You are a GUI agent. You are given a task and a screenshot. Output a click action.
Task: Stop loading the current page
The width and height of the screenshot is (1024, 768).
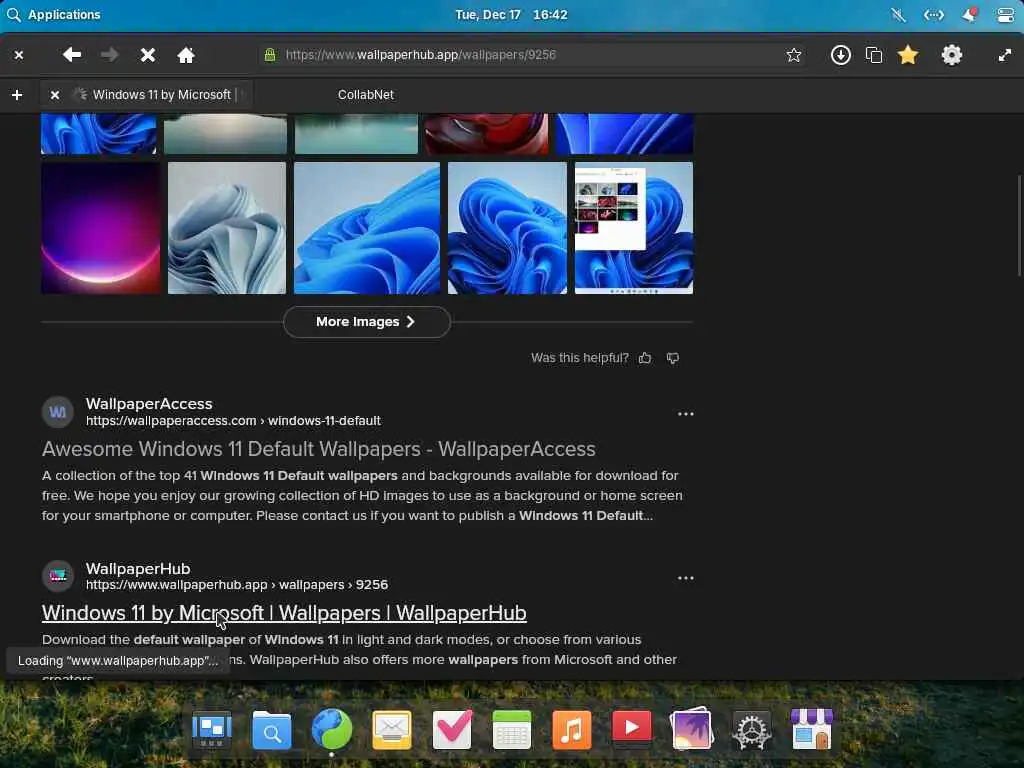(x=148, y=55)
